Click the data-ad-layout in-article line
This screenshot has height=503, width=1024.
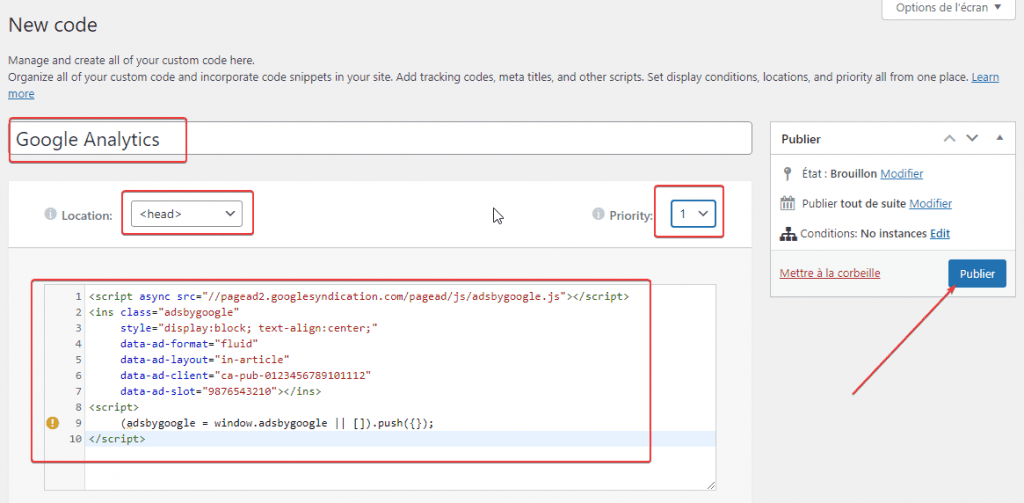point(204,359)
